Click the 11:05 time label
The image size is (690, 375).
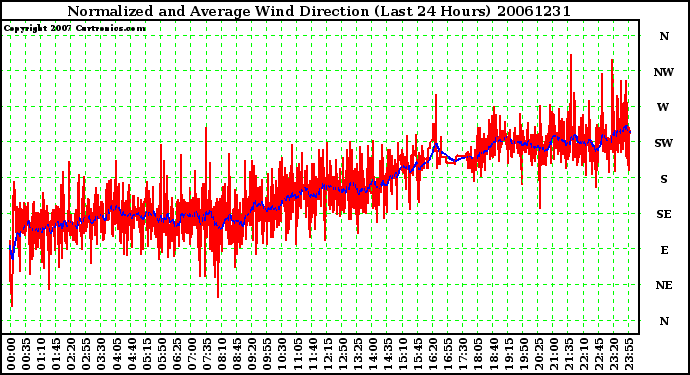click(297, 354)
